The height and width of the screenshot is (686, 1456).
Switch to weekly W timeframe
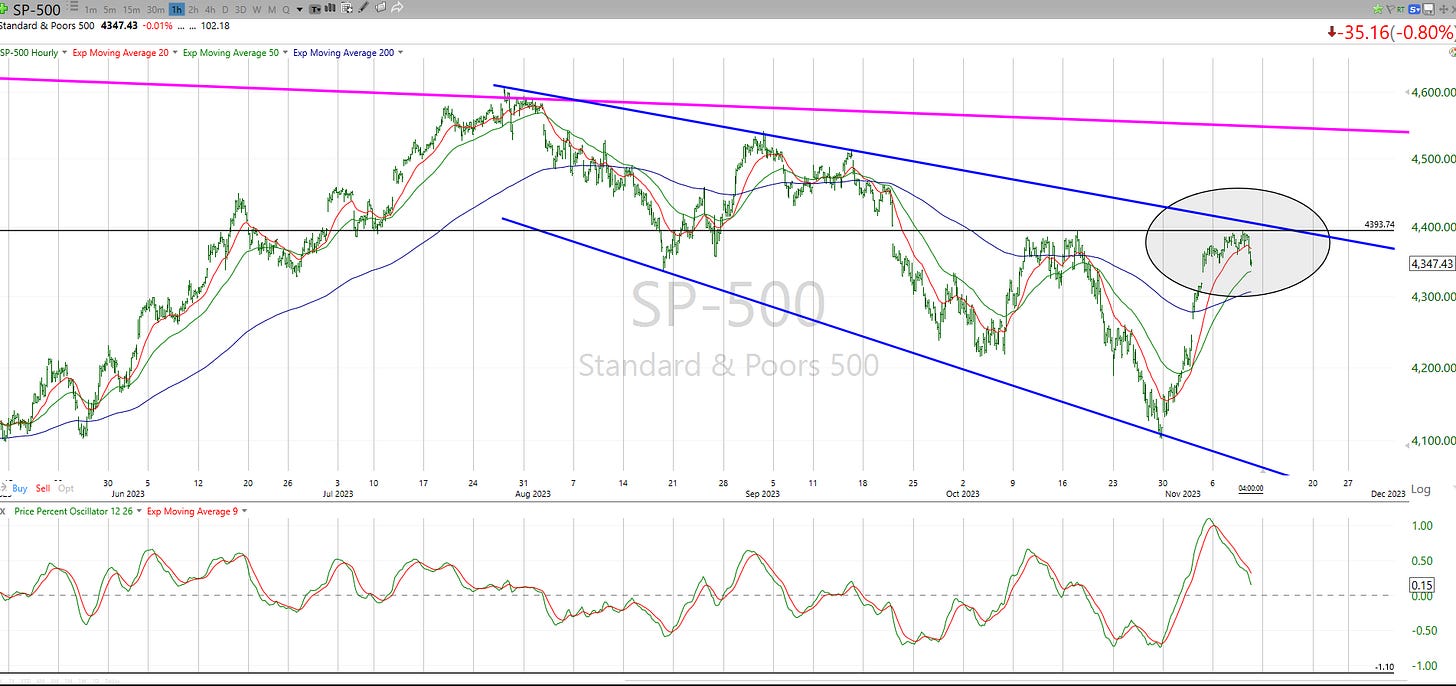pyautogui.click(x=257, y=10)
